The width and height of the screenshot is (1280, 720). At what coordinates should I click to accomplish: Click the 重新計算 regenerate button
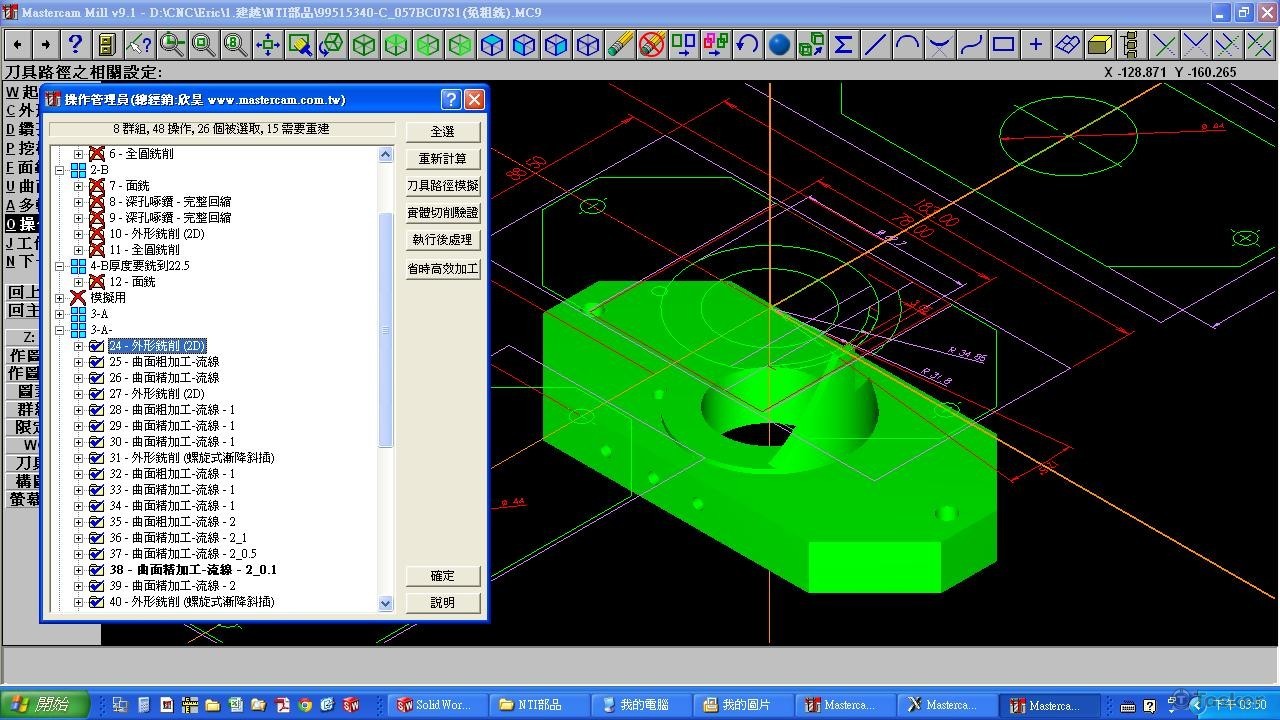442,159
